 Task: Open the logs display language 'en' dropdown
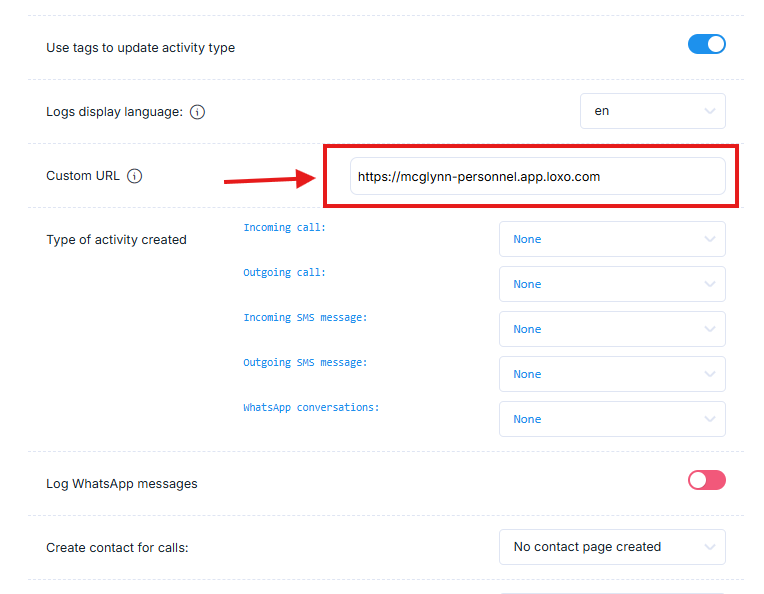[652, 111]
